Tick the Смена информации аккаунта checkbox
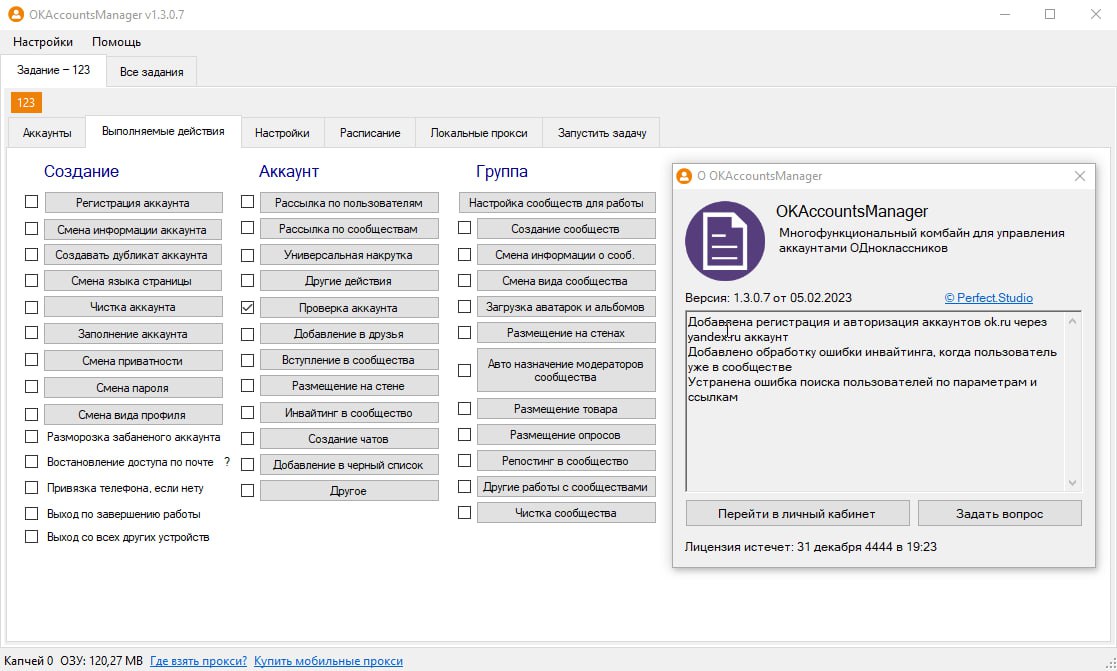This screenshot has width=1117, height=671. pyautogui.click(x=31, y=229)
